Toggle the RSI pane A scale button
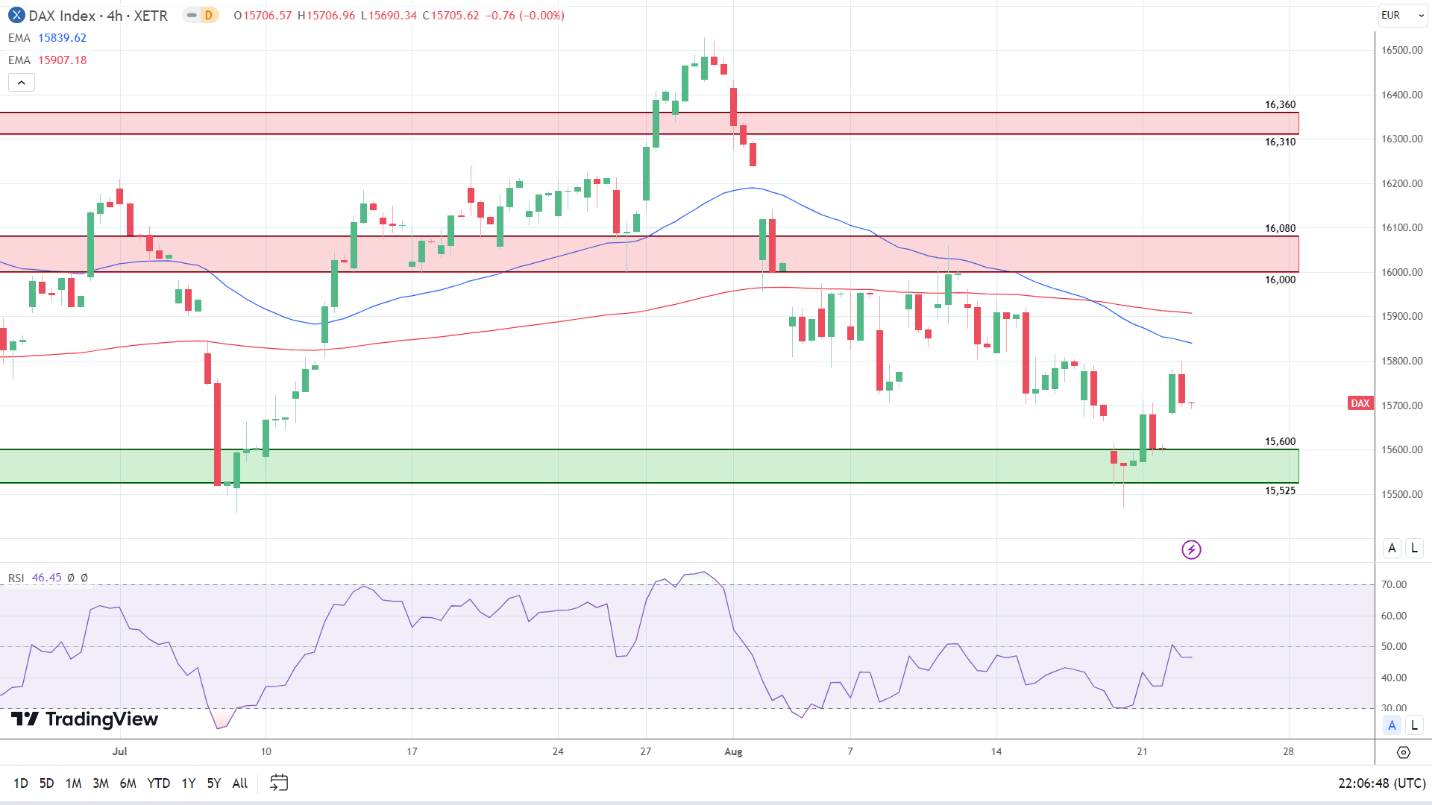Viewport: 1432px width, 805px height. tap(1391, 725)
